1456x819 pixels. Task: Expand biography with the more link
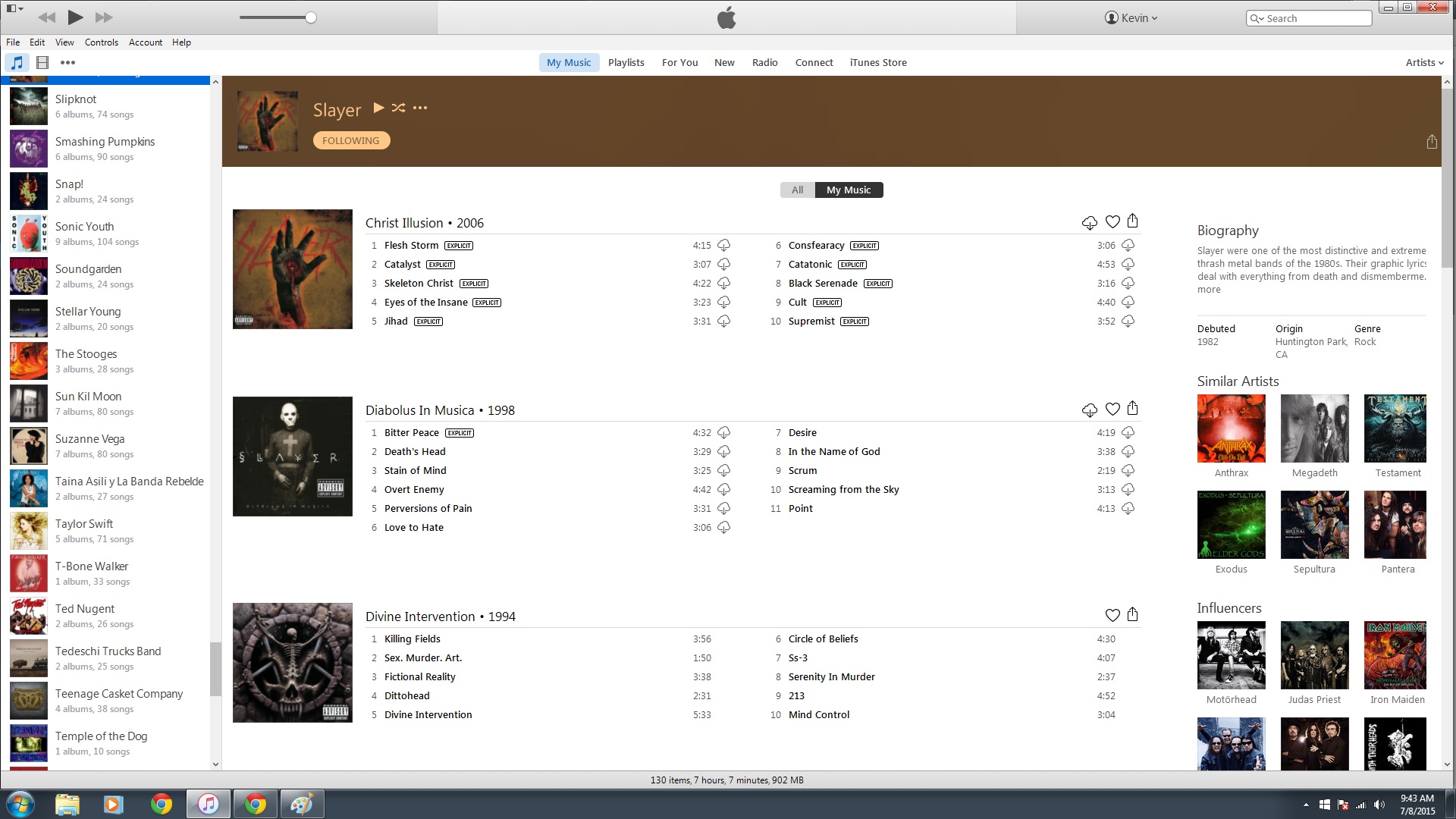(x=1209, y=290)
